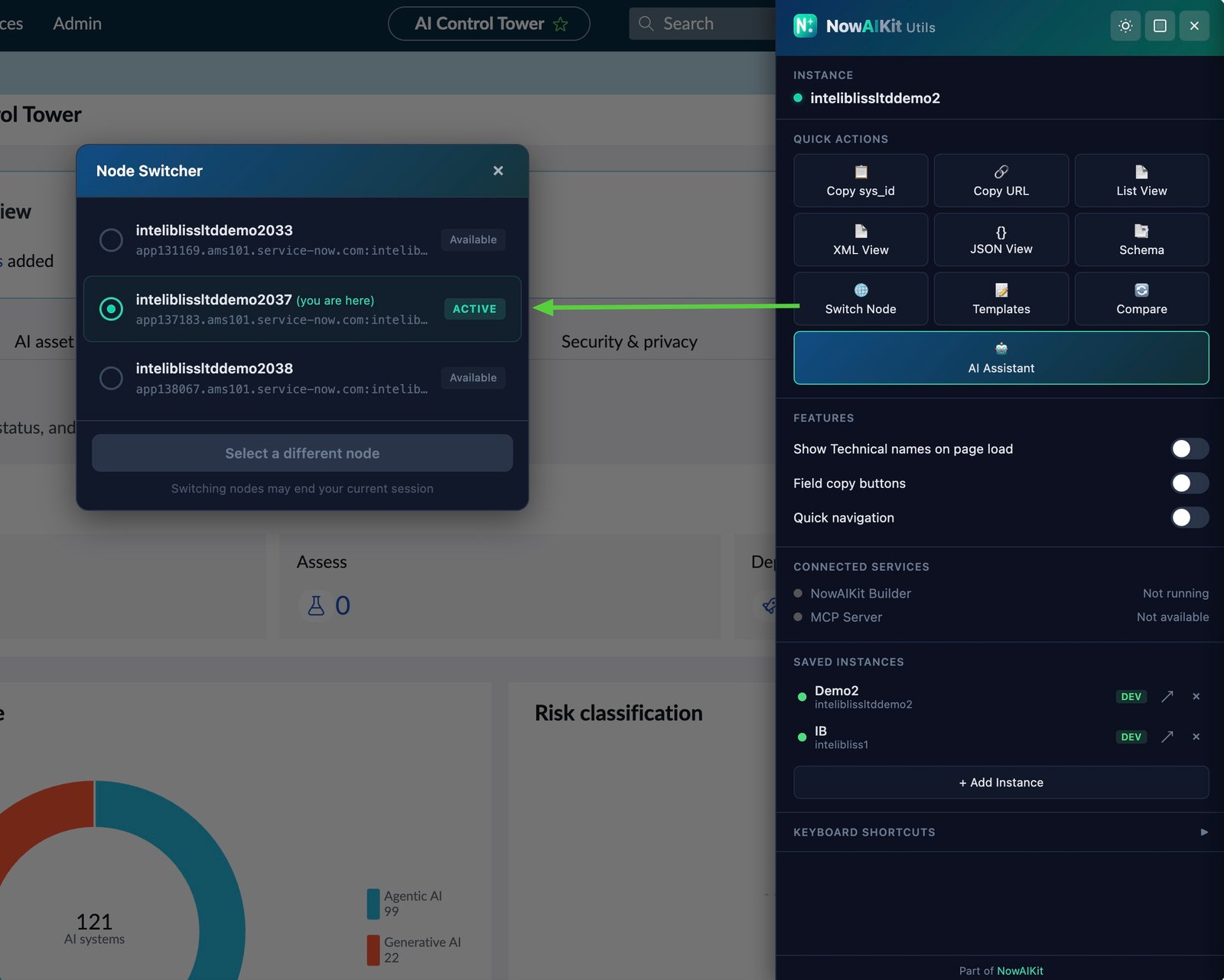Open the Security & privacy tab

tap(629, 341)
